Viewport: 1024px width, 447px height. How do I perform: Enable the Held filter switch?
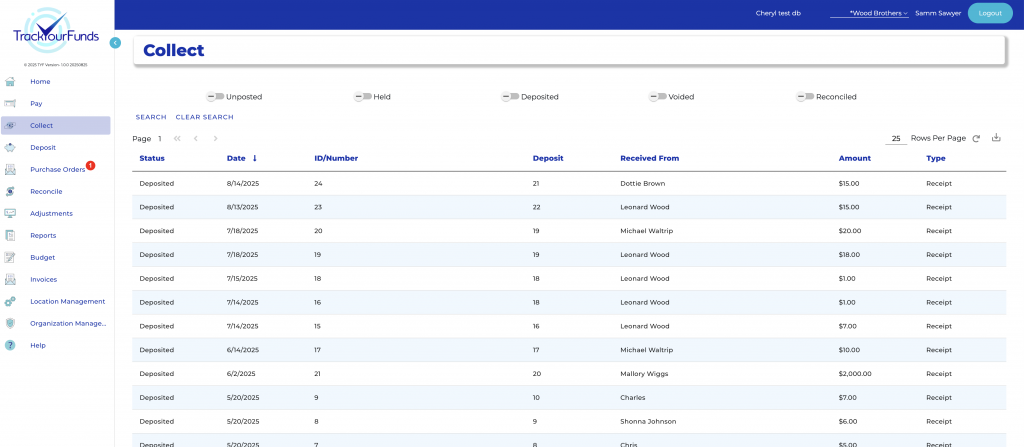click(362, 97)
